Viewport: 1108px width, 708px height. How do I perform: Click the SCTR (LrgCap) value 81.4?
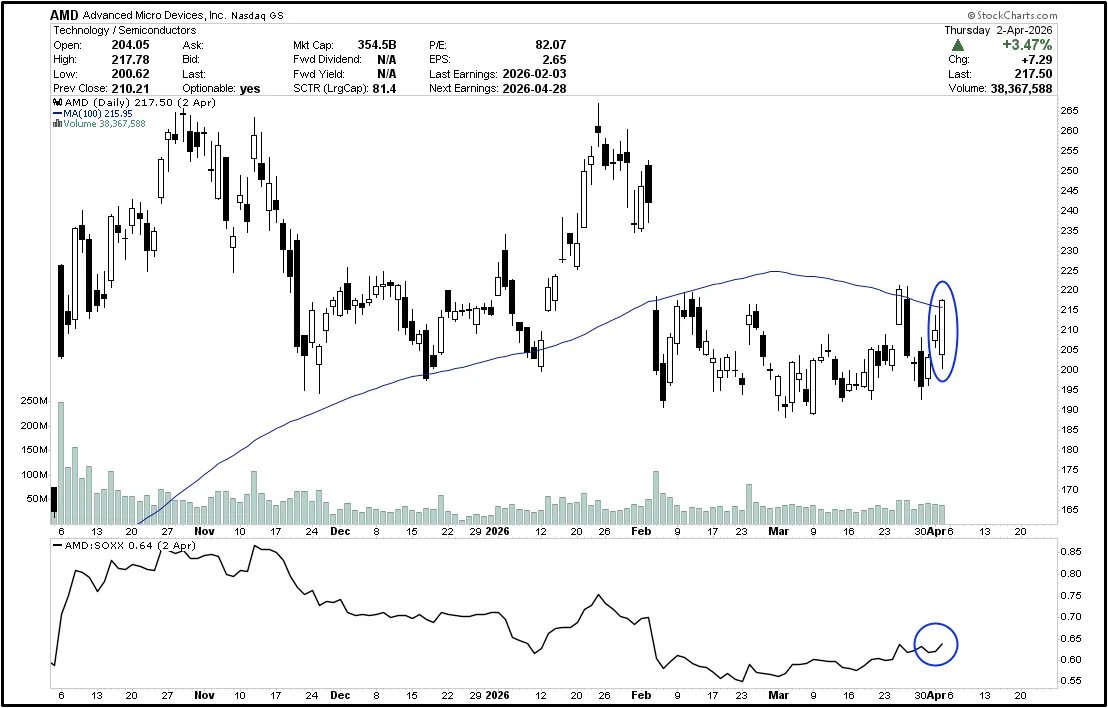(384, 88)
